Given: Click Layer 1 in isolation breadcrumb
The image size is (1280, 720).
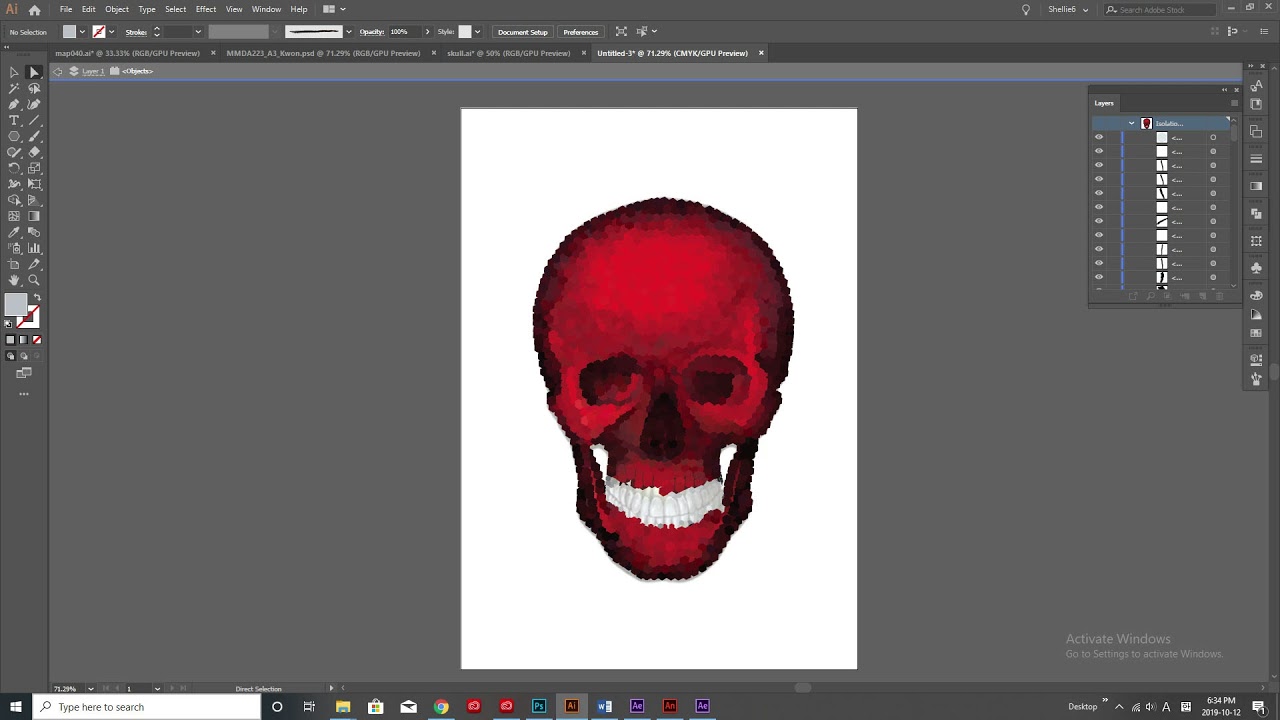Looking at the screenshot, I should tap(93, 71).
